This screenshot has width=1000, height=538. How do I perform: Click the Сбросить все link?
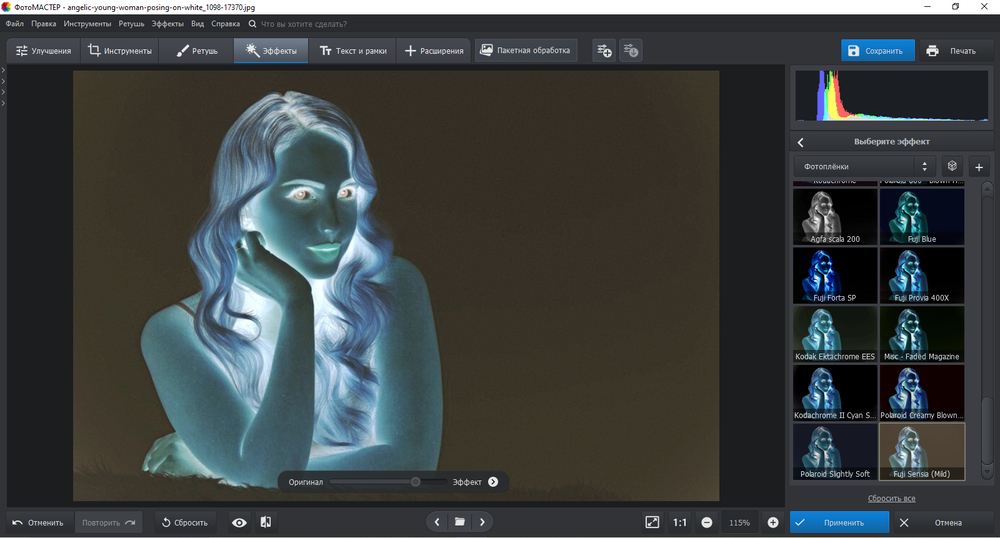click(891, 498)
